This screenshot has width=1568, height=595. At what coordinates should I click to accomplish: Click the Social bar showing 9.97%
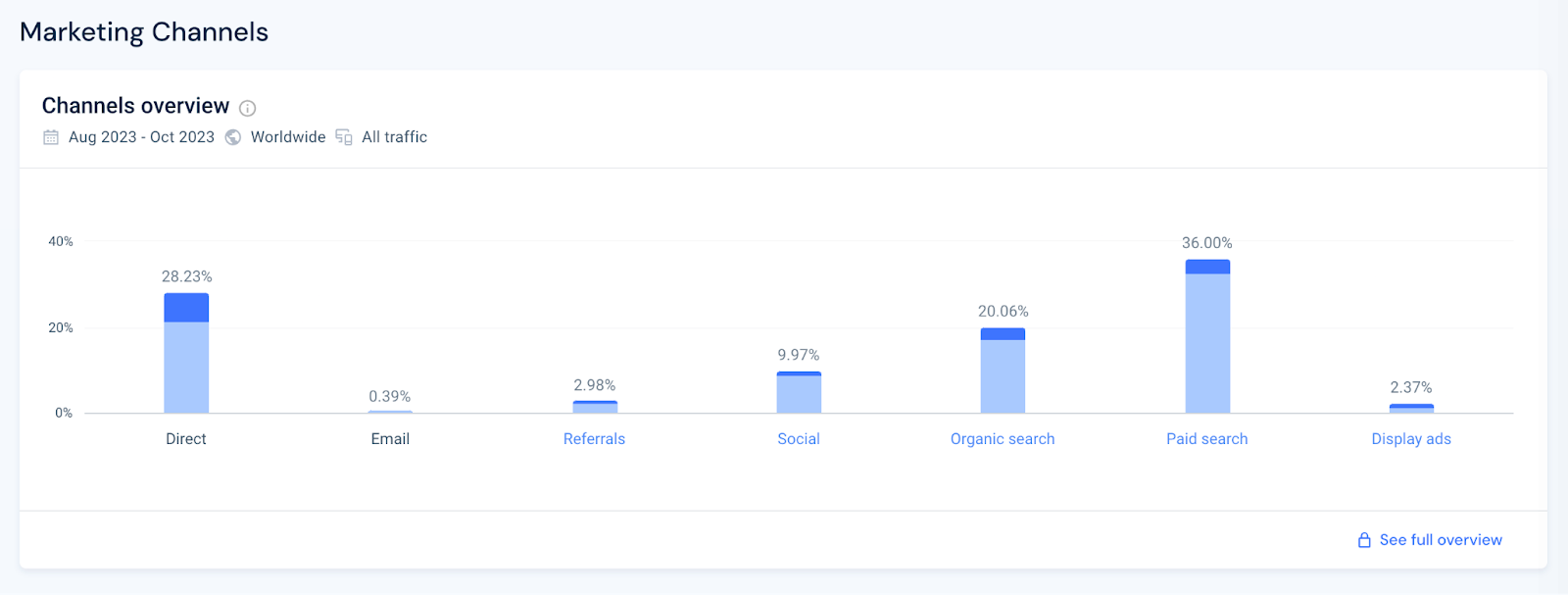pyautogui.click(x=799, y=392)
